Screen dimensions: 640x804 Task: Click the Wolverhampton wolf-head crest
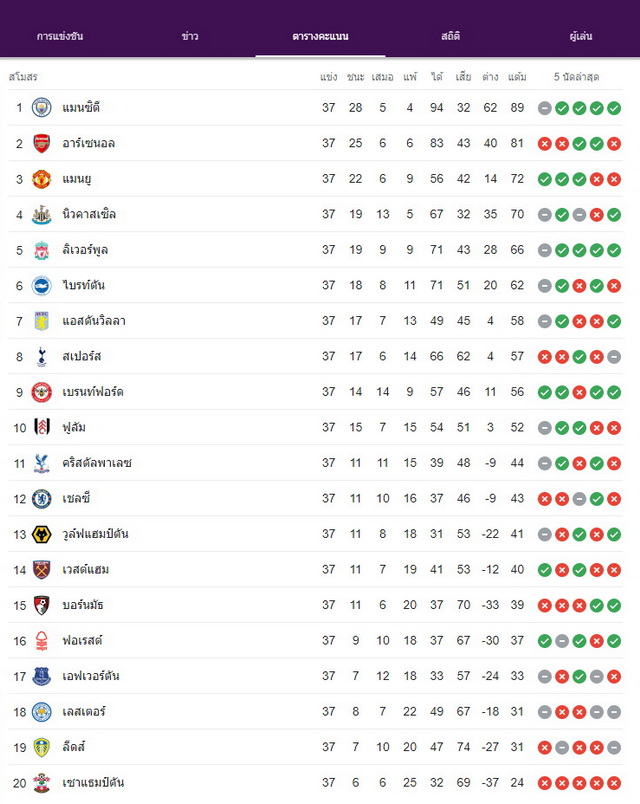(x=42, y=534)
